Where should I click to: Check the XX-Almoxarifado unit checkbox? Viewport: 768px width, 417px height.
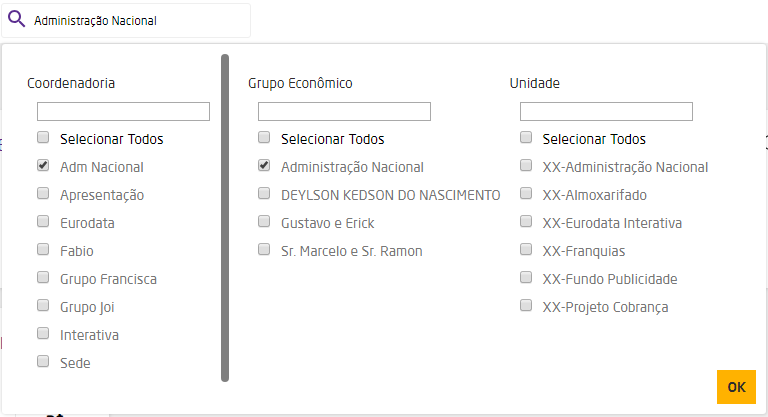526,194
